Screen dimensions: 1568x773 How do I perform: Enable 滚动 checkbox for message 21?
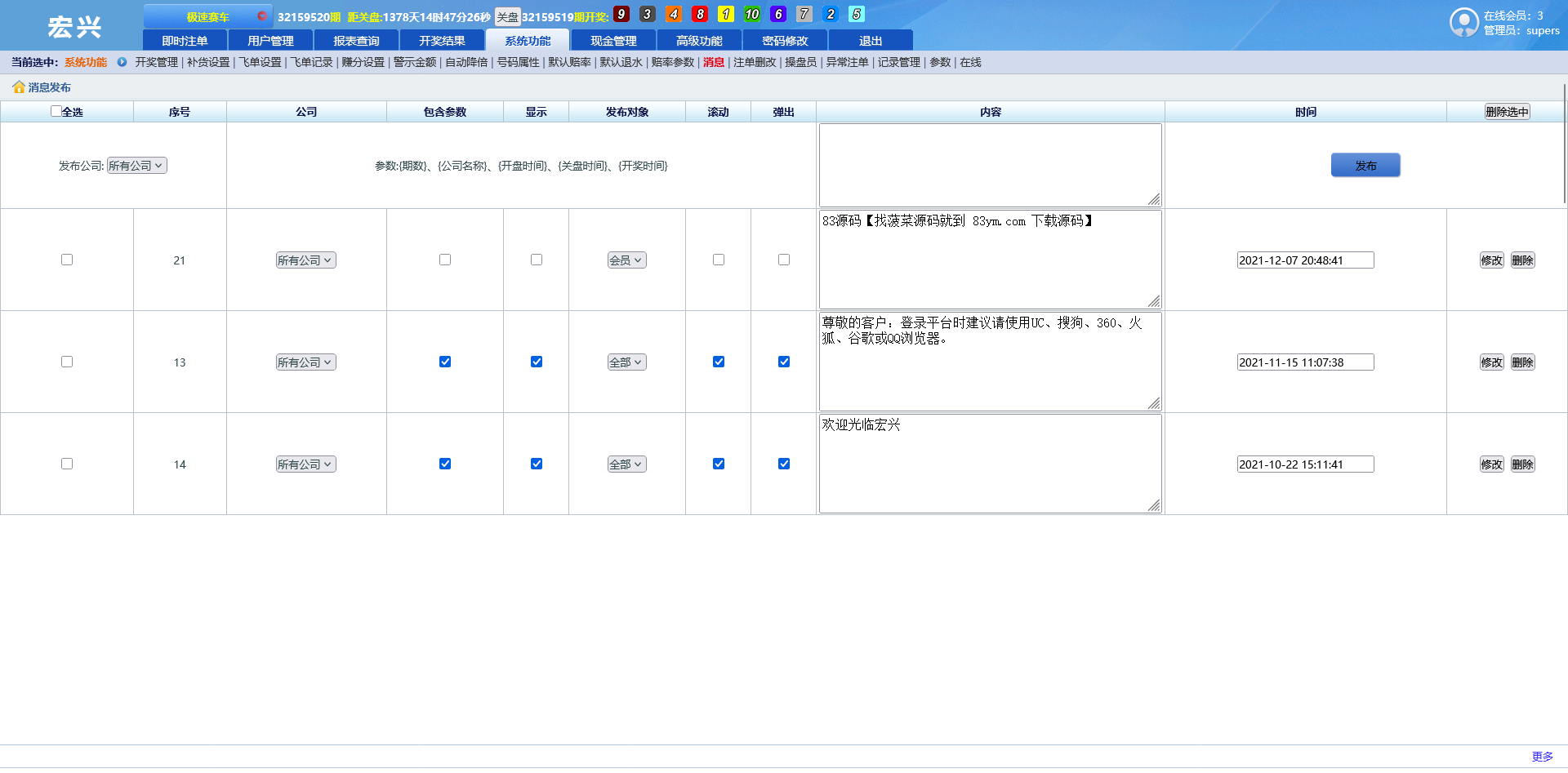tap(719, 260)
